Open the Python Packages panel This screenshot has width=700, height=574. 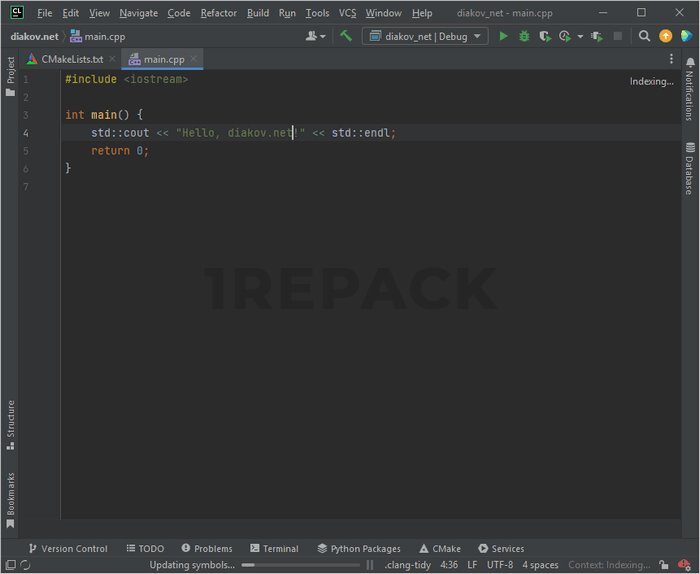(358, 548)
